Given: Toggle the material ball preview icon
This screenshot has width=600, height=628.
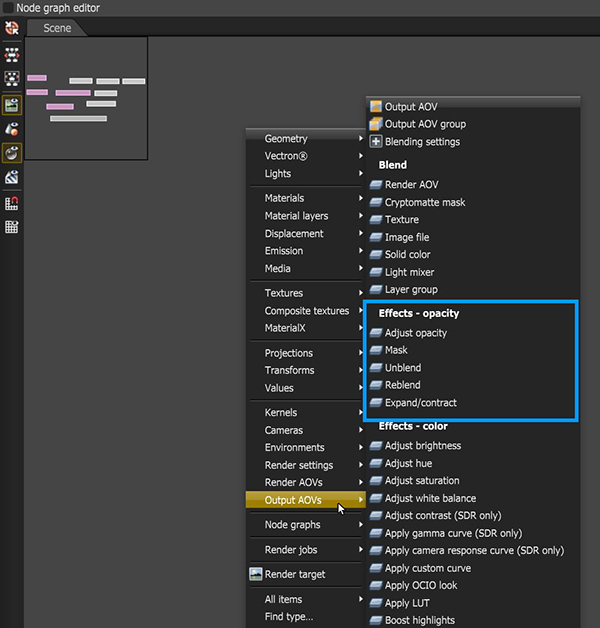Looking at the screenshot, I should [x=12, y=153].
